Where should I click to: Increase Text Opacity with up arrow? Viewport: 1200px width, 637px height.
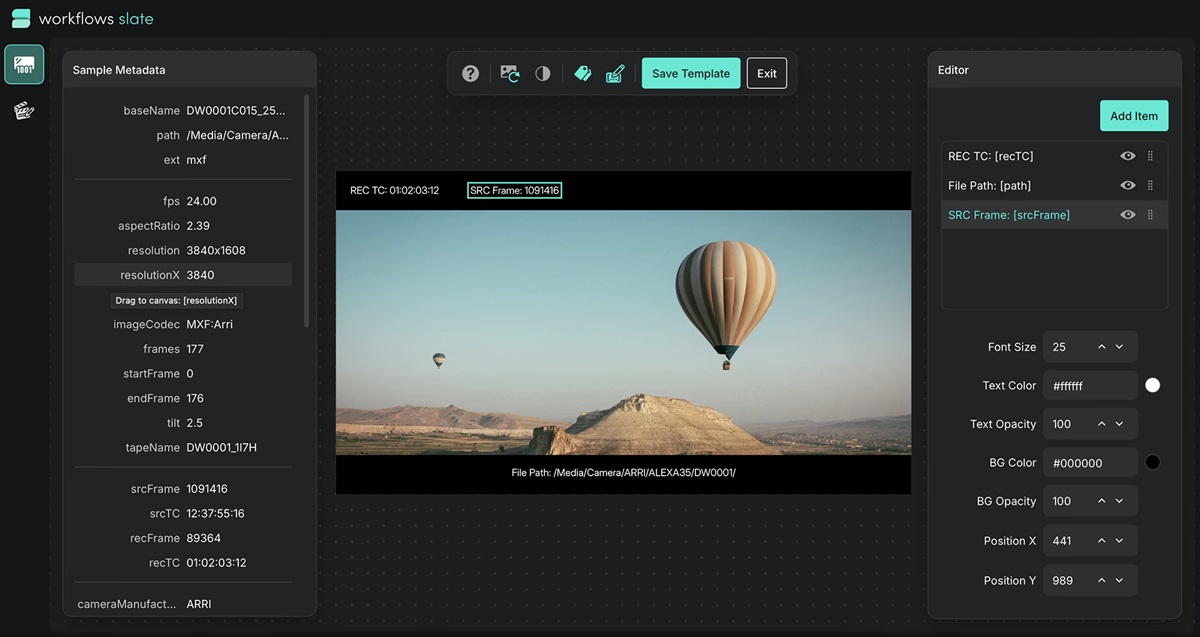pyautogui.click(x=1102, y=424)
